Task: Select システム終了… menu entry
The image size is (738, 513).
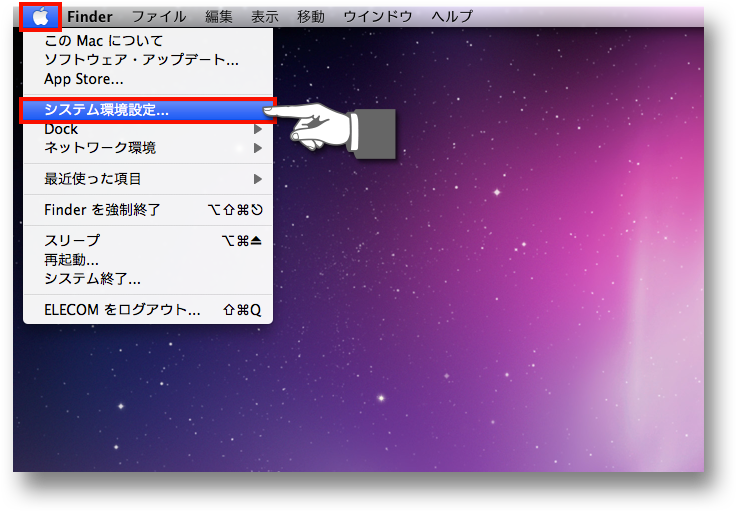Action: point(148,279)
